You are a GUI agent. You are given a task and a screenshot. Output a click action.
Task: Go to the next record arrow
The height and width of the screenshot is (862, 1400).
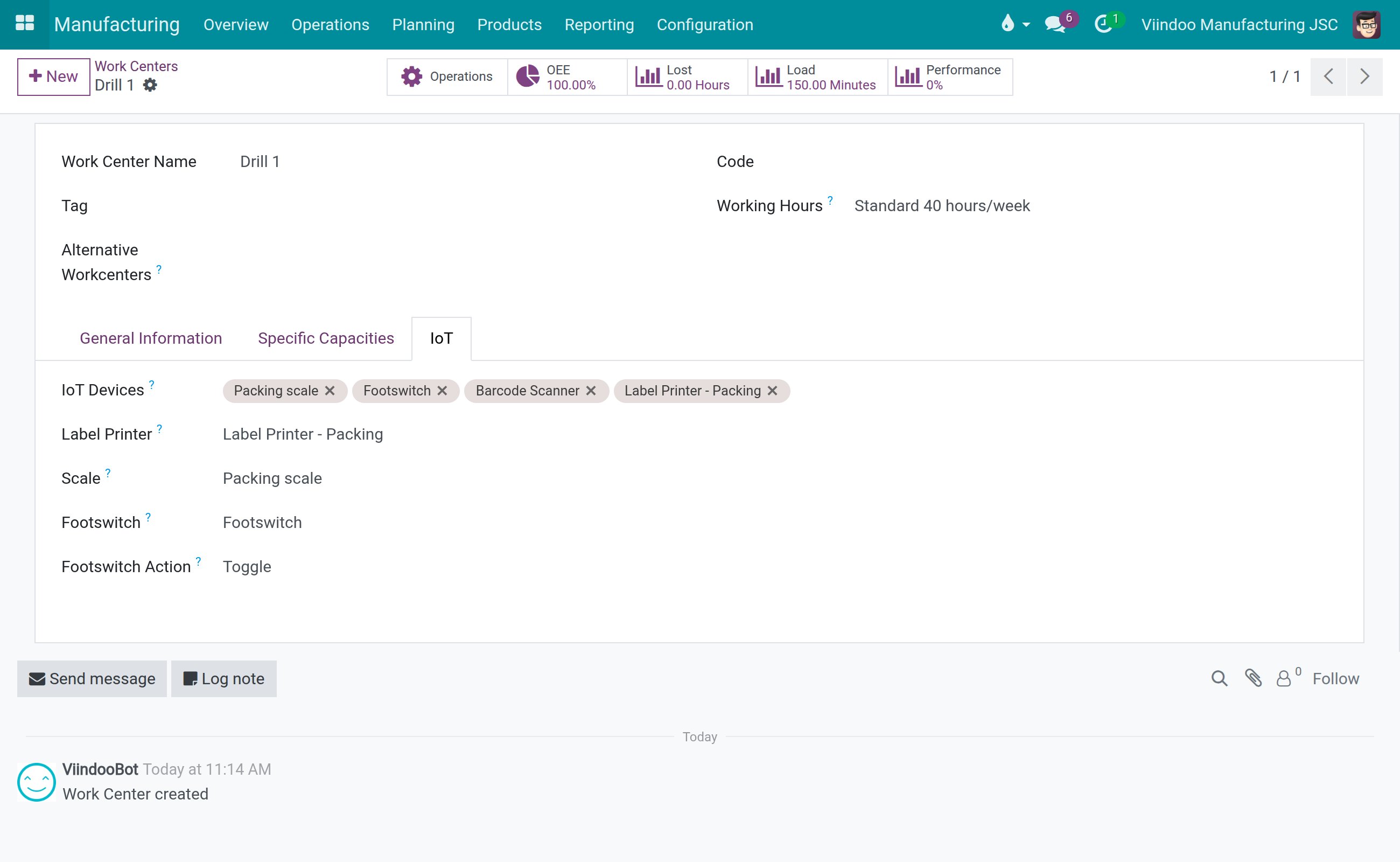1364,77
